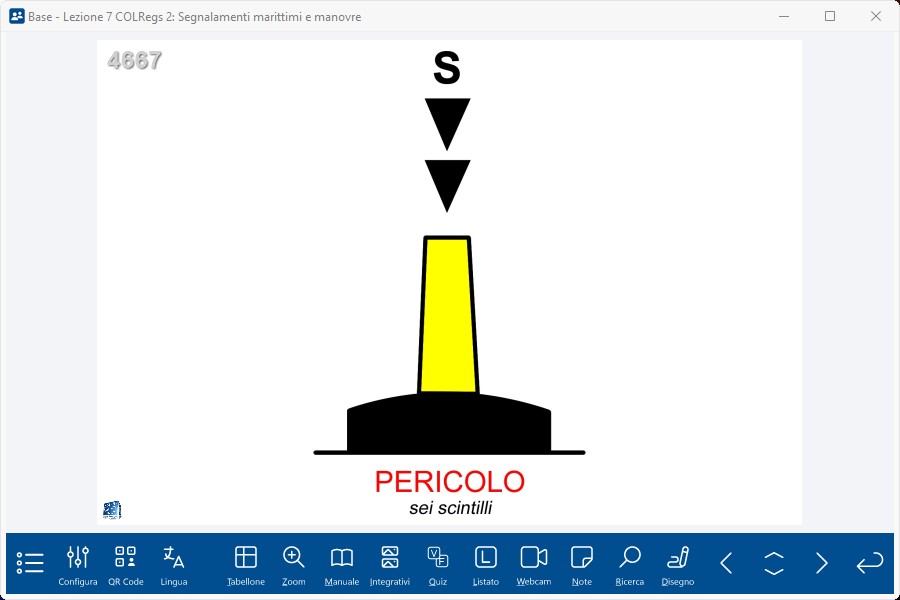Go to previous slide arrow
The width and height of the screenshot is (900, 600).
pos(727,563)
